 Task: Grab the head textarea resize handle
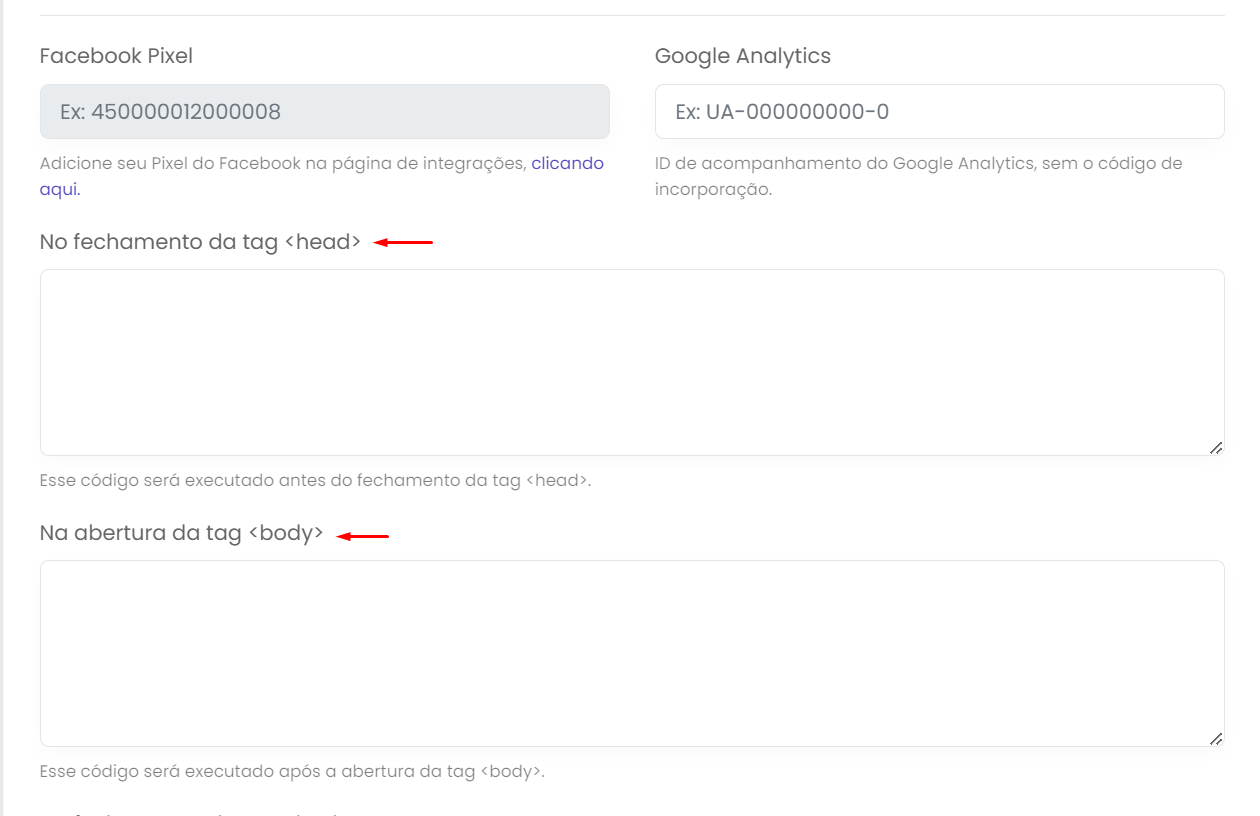coord(1215,448)
